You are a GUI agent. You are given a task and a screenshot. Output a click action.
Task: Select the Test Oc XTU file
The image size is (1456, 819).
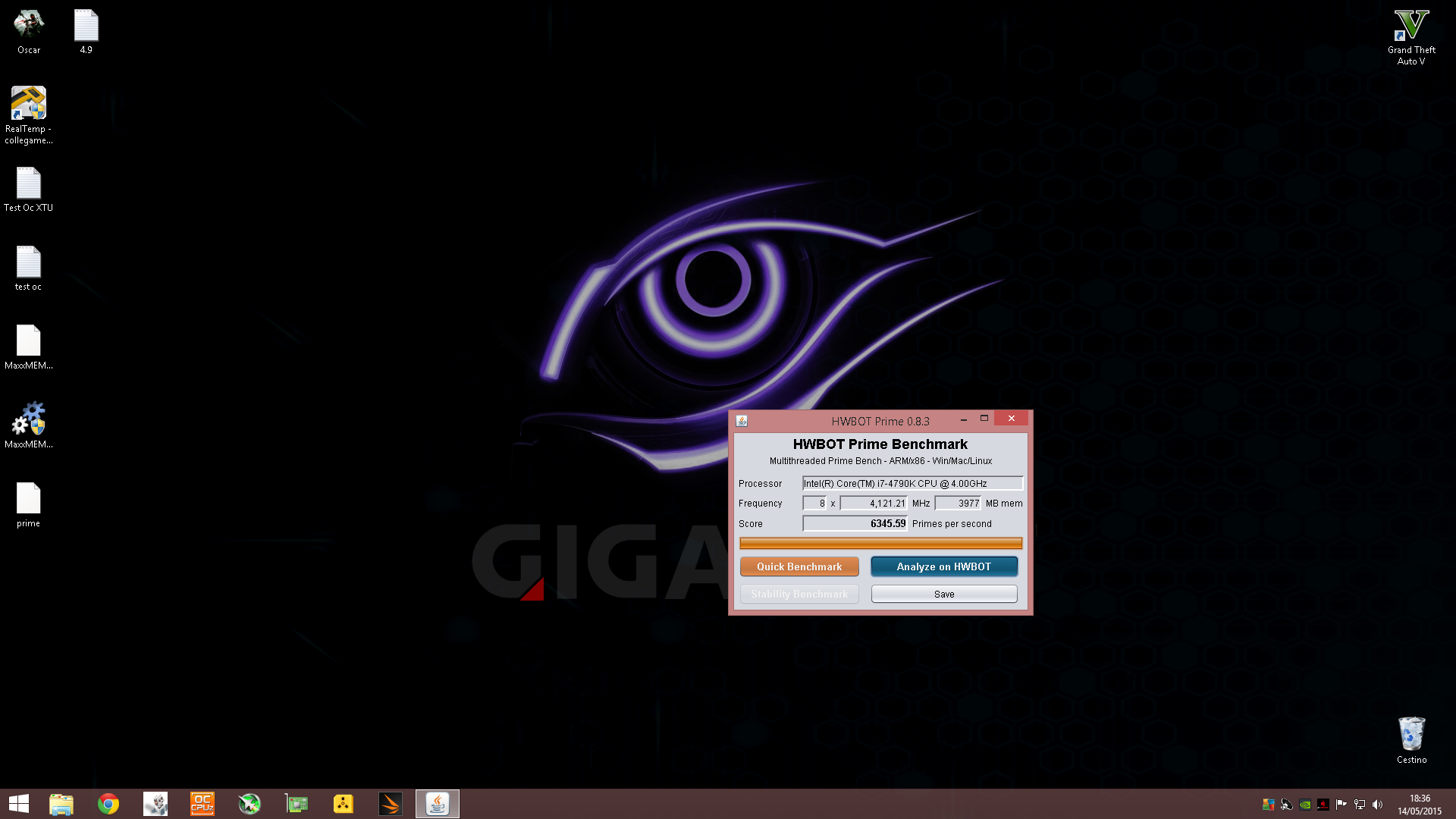[29, 190]
